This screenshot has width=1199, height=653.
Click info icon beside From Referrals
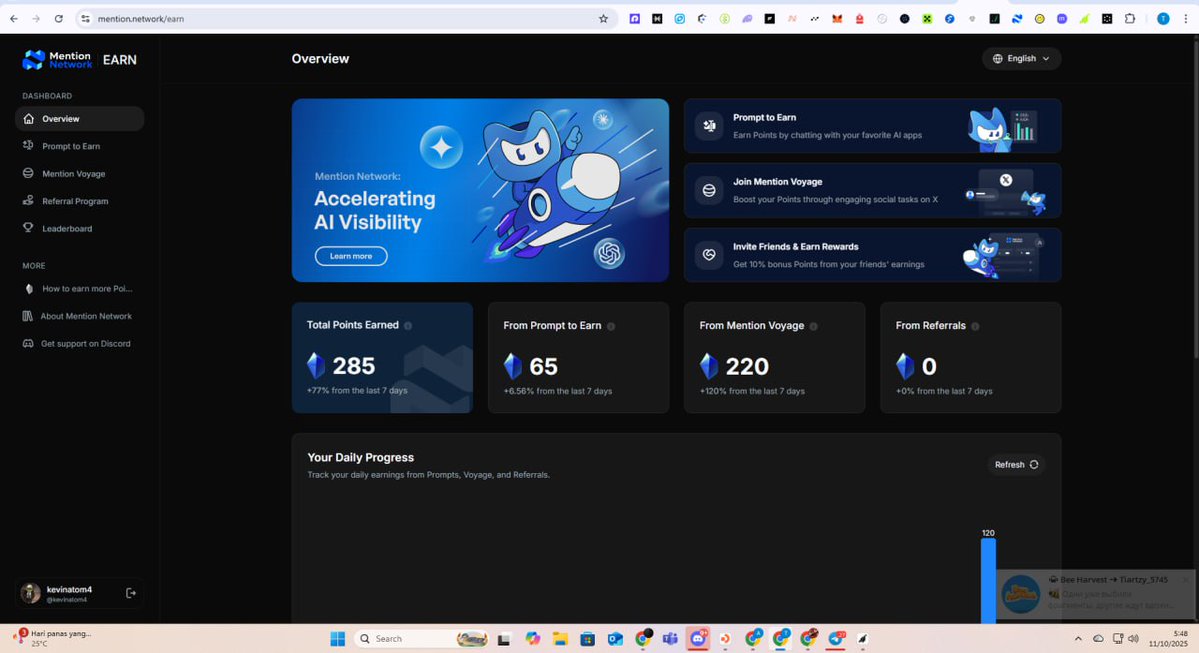[x=975, y=326]
